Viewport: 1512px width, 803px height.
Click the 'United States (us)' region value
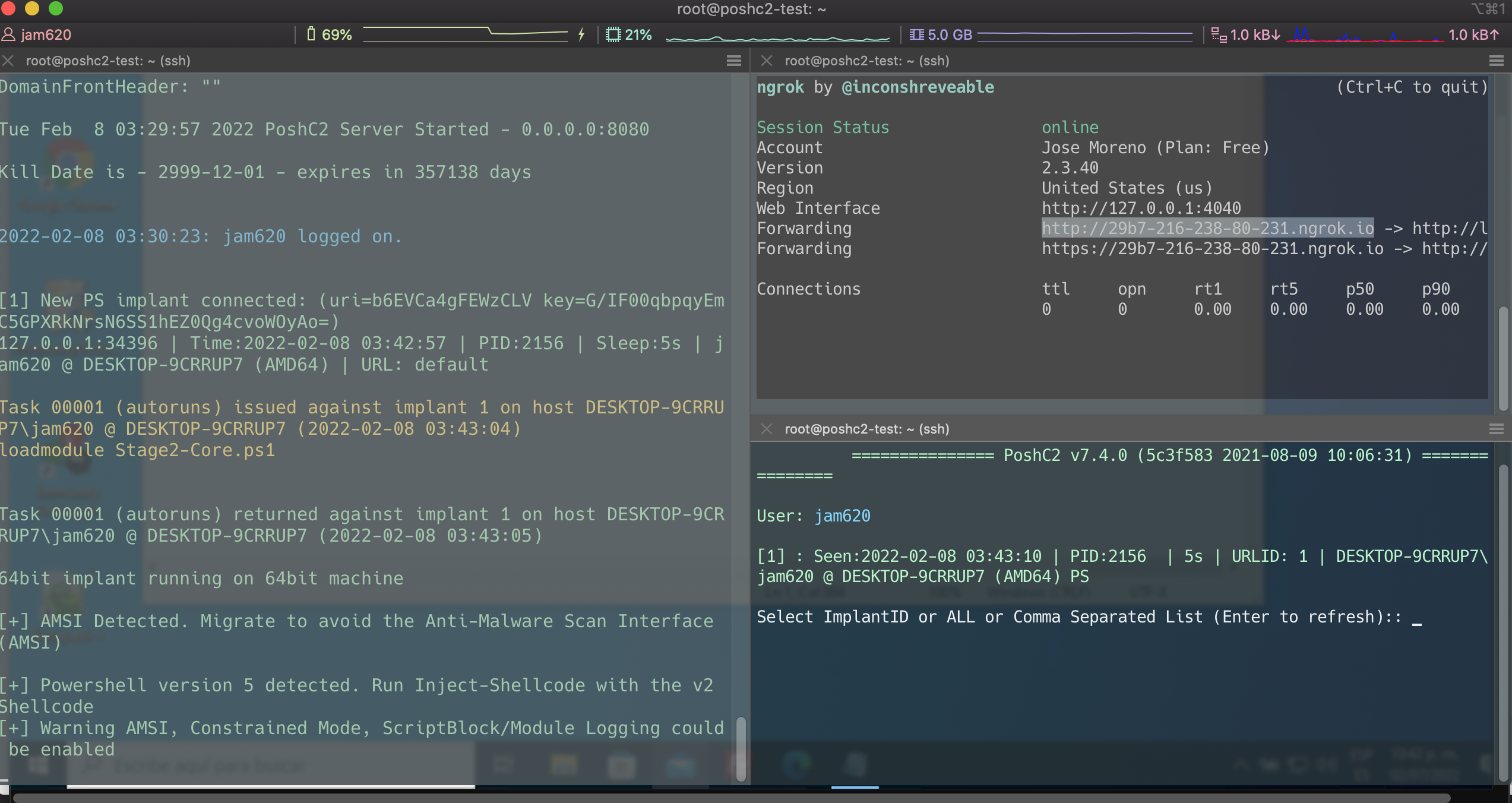pos(1127,188)
